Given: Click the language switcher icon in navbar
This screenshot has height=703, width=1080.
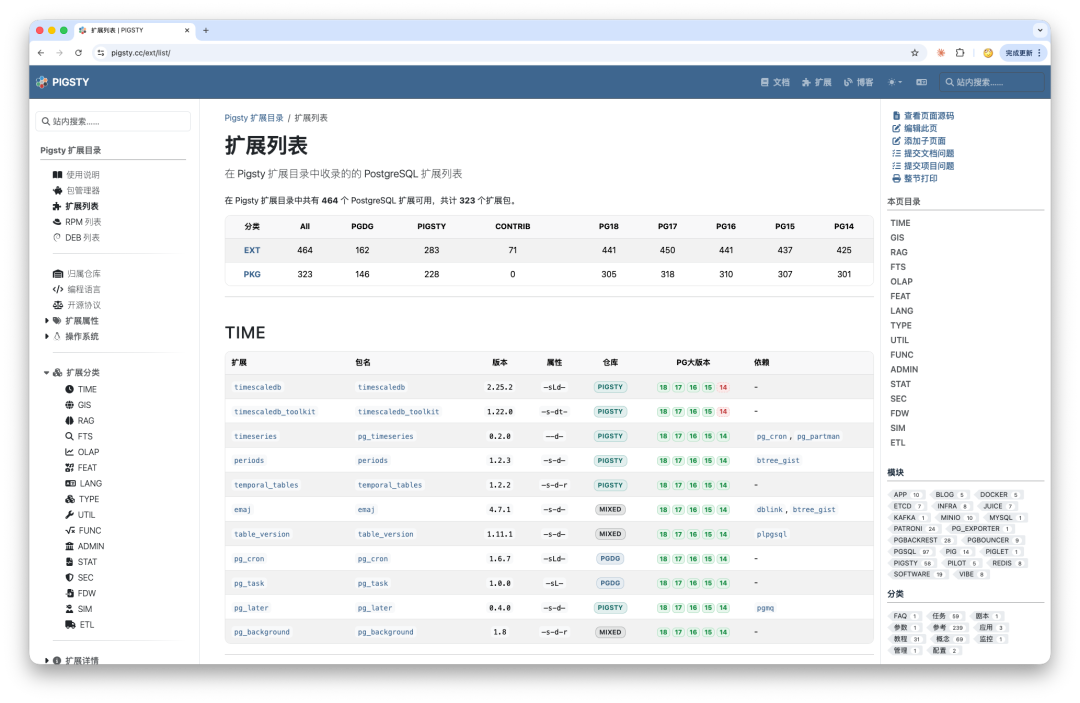Looking at the screenshot, I should tap(922, 82).
